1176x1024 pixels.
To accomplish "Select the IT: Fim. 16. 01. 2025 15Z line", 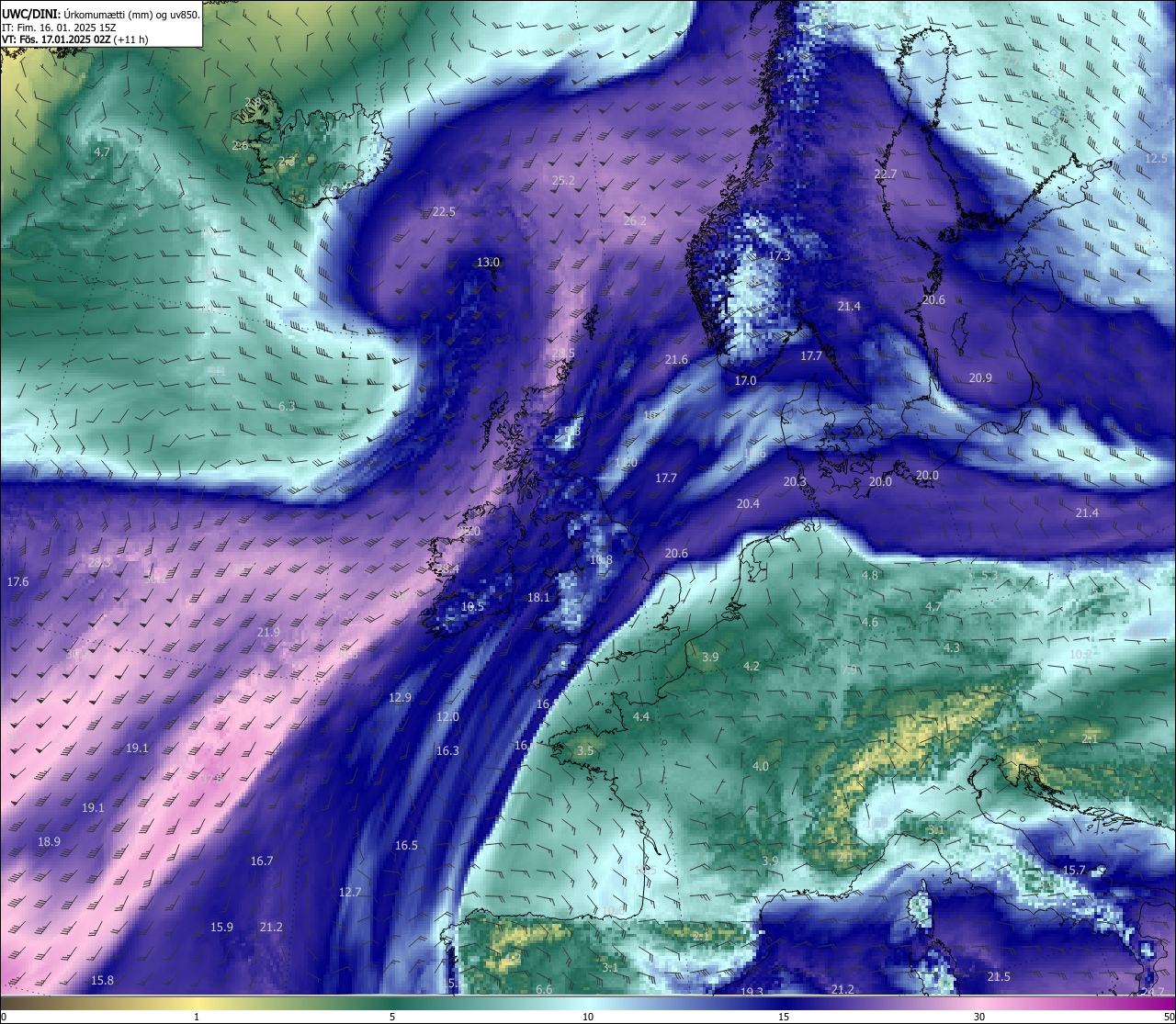I will click(60, 27).
